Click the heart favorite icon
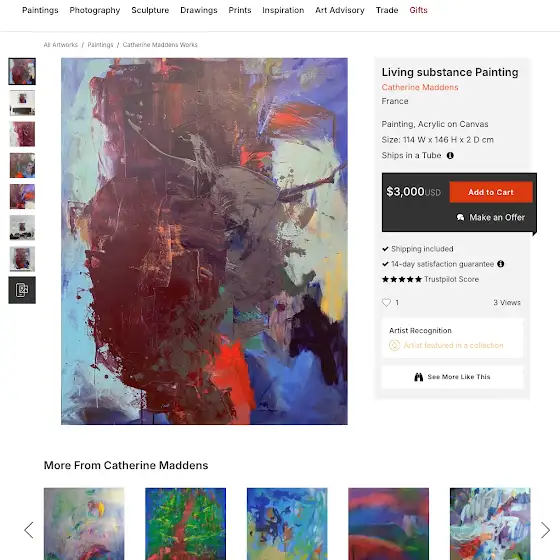The image size is (560, 560). pos(386,302)
